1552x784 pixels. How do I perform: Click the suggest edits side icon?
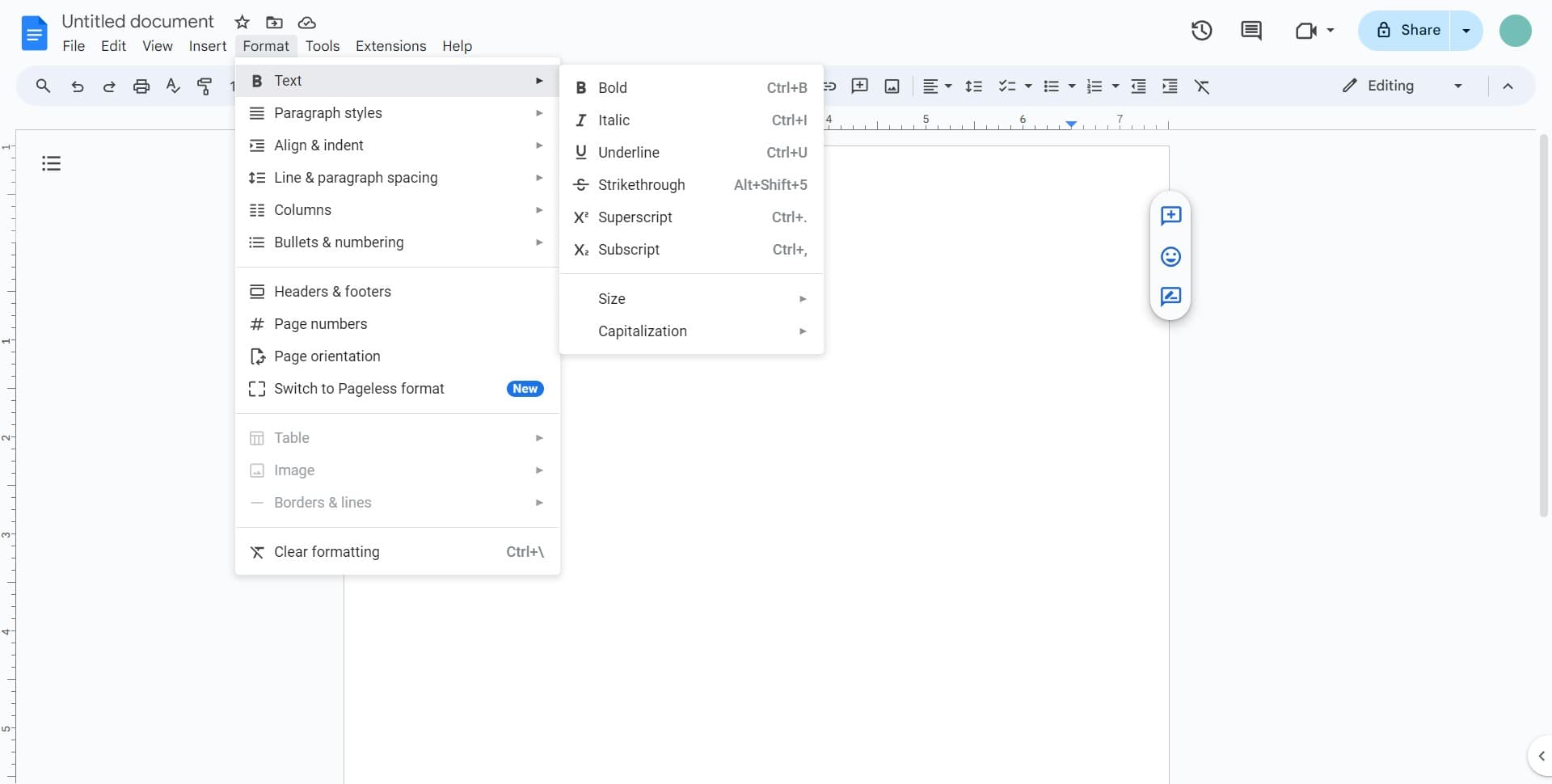1170,297
